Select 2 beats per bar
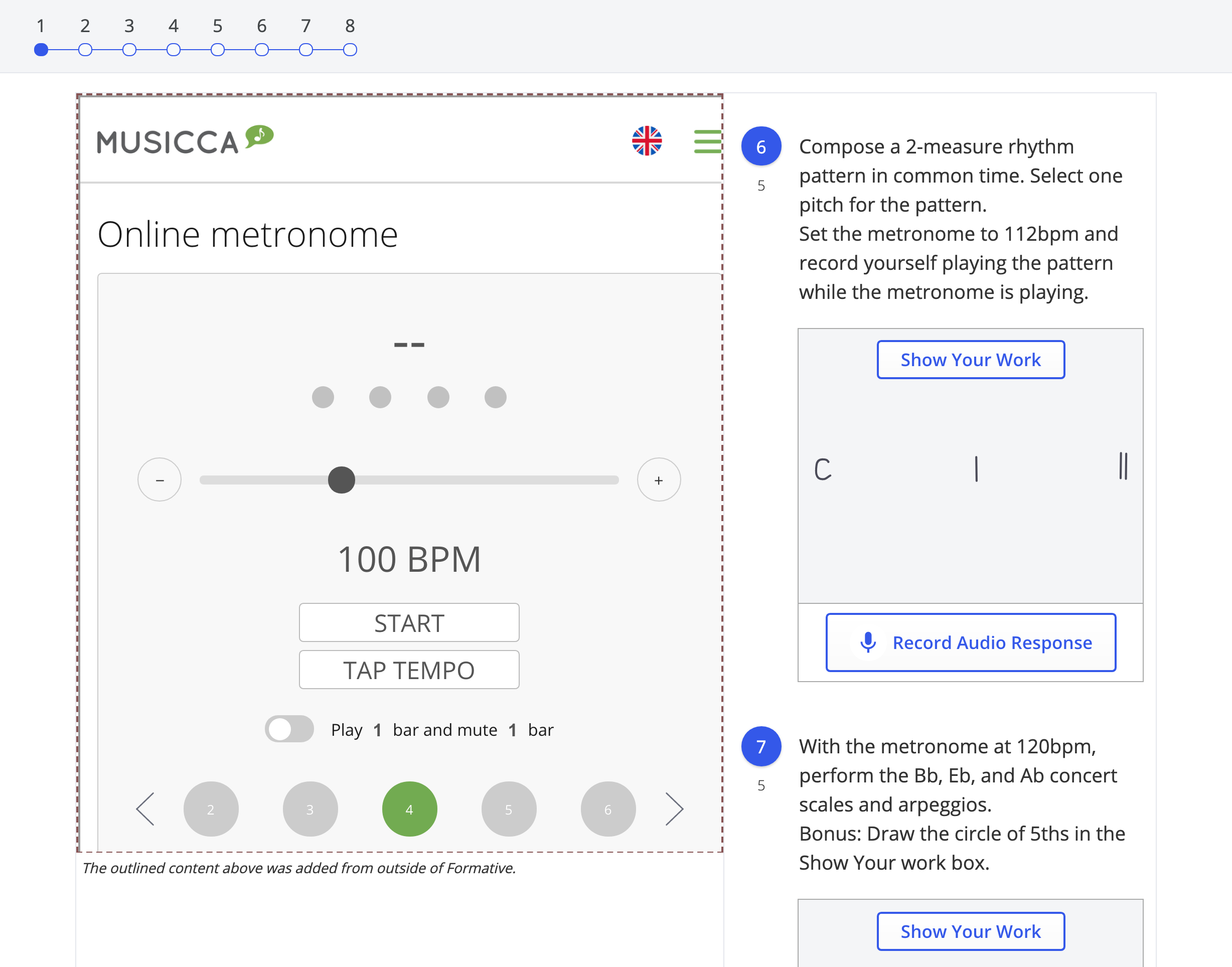Viewport: 1232px width, 967px height. [211, 809]
